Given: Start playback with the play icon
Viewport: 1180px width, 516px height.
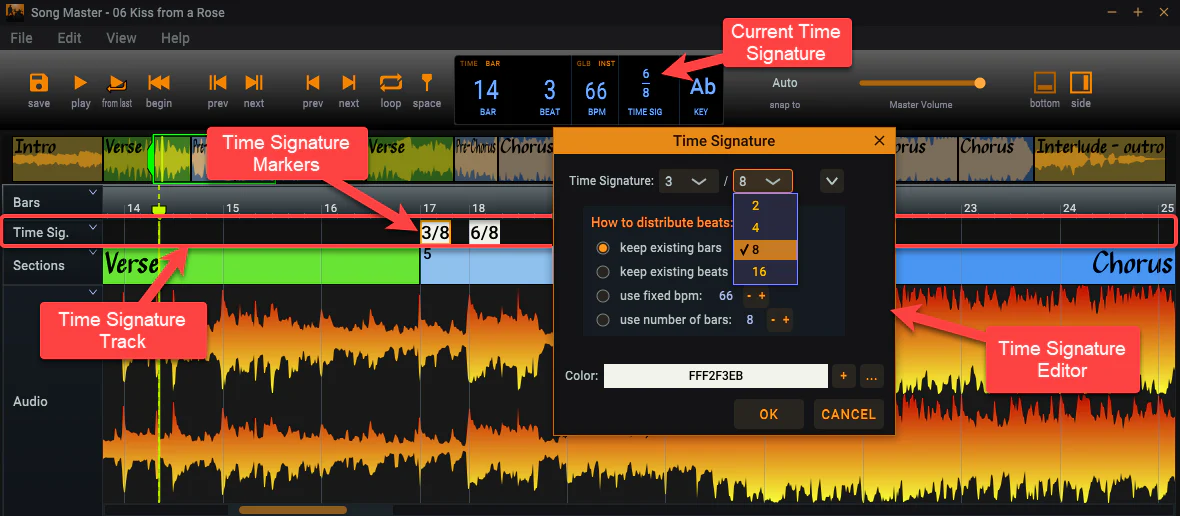Looking at the screenshot, I should [x=81, y=83].
